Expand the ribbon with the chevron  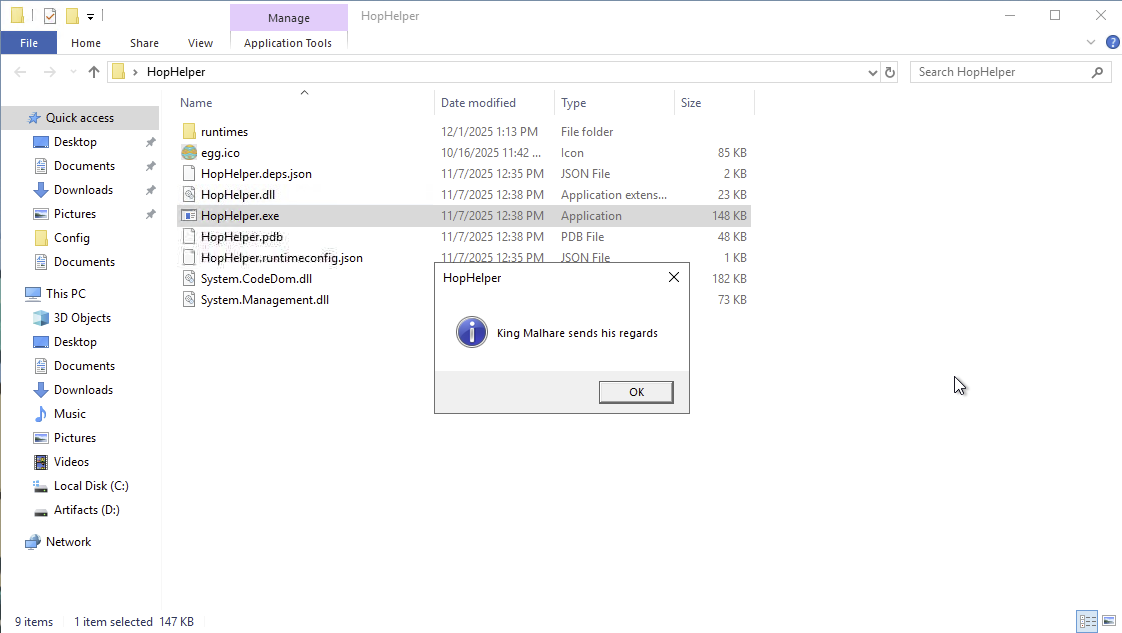(1091, 42)
